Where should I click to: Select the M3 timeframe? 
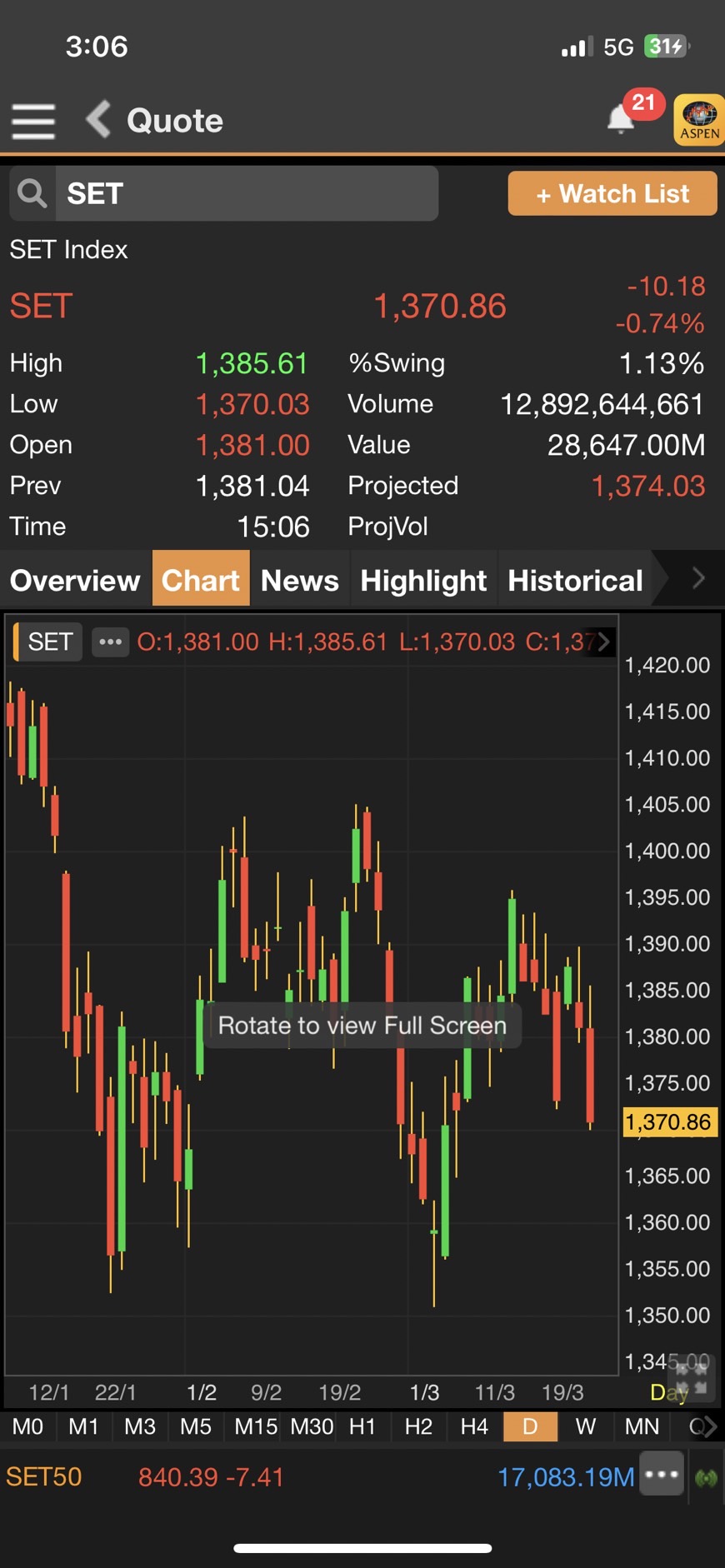pyautogui.click(x=140, y=1426)
